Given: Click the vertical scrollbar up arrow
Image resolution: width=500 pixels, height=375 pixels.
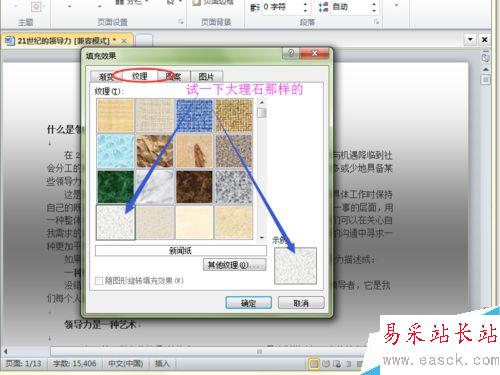Looking at the screenshot, I should click(x=486, y=69).
